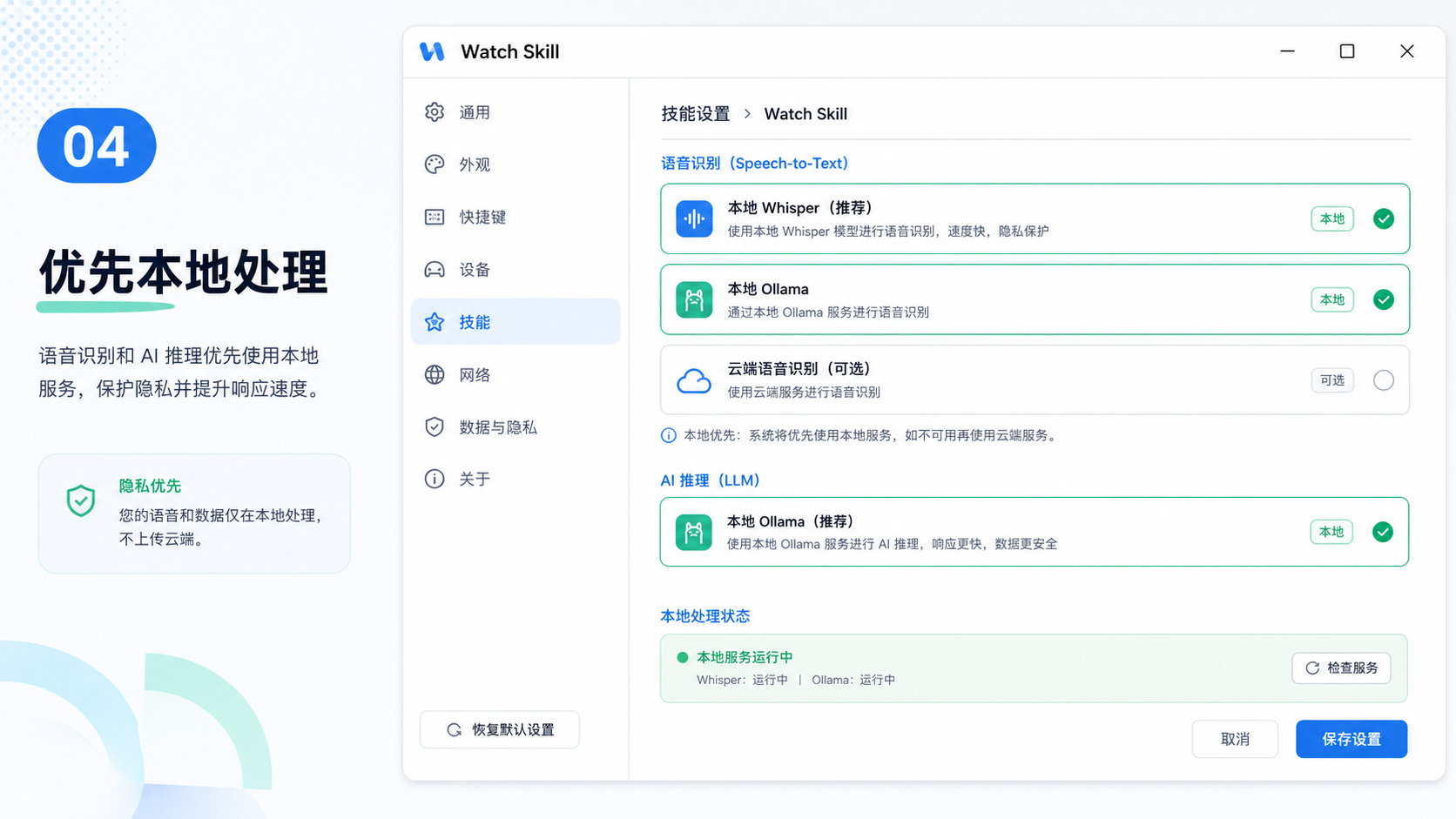Click the green status dot for 本地服务运行中
Image resolution: width=1456 pixels, height=819 pixels.
(x=683, y=657)
